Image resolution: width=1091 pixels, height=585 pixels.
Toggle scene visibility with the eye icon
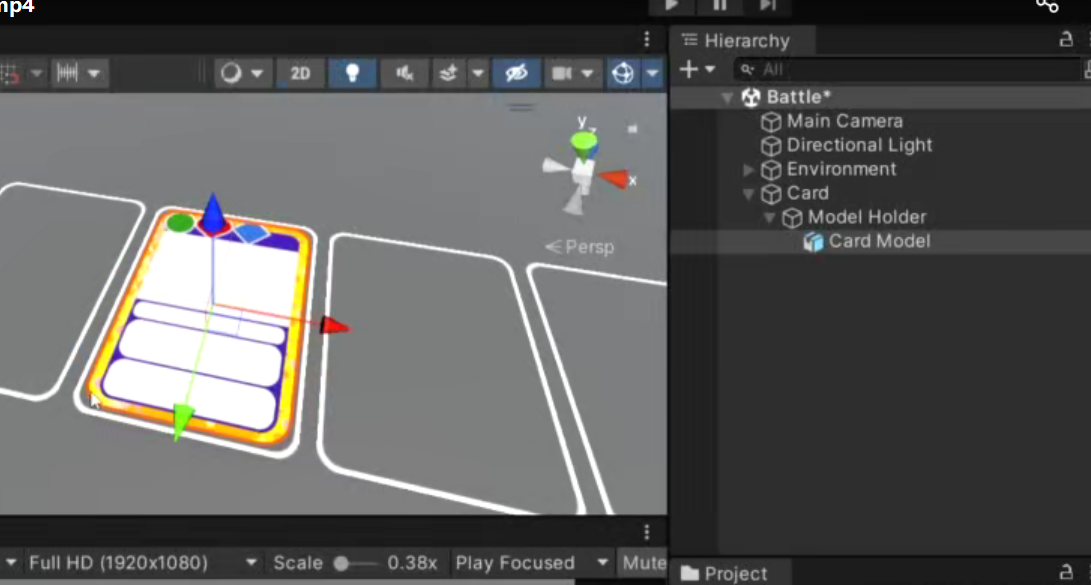click(516, 72)
